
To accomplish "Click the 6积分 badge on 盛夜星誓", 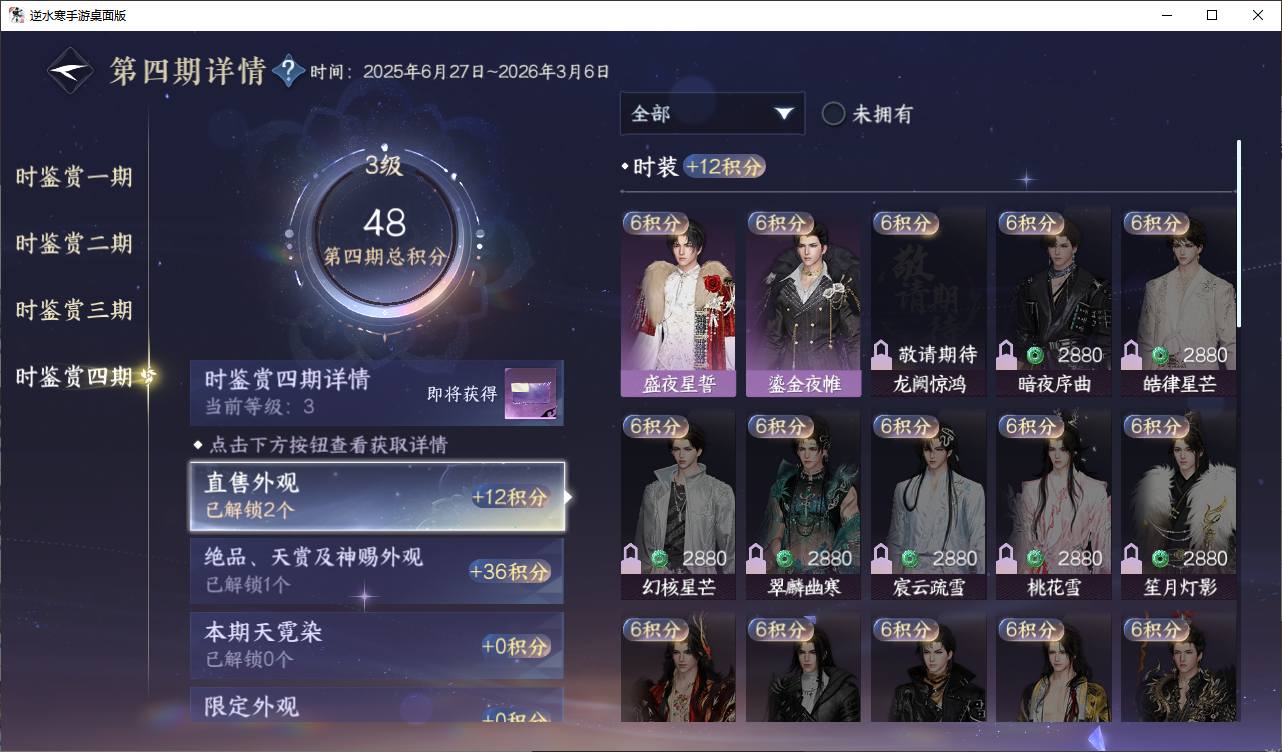I will point(653,222).
